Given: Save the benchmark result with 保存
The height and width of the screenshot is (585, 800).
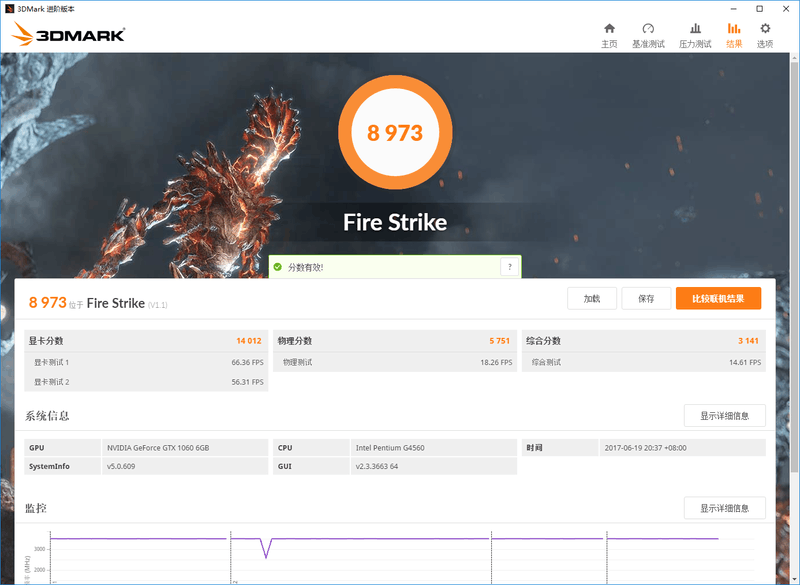Looking at the screenshot, I should pyautogui.click(x=646, y=298).
